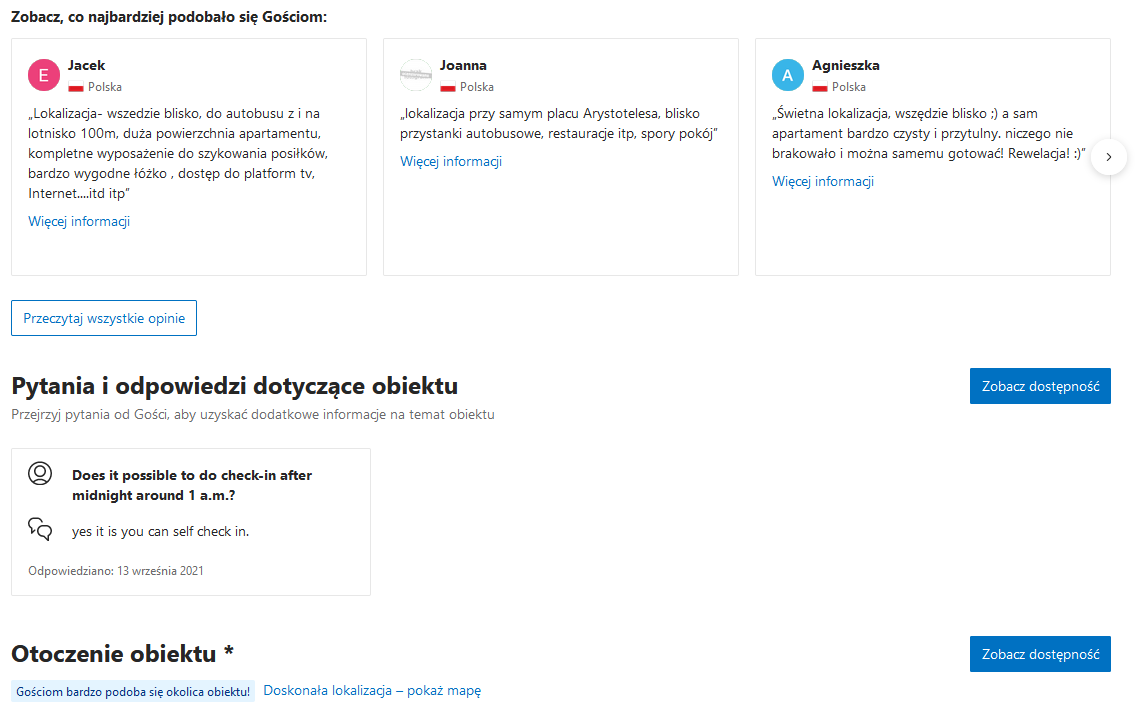
Task: Show next reviews with carousel arrow
Action: point(1108,157)
